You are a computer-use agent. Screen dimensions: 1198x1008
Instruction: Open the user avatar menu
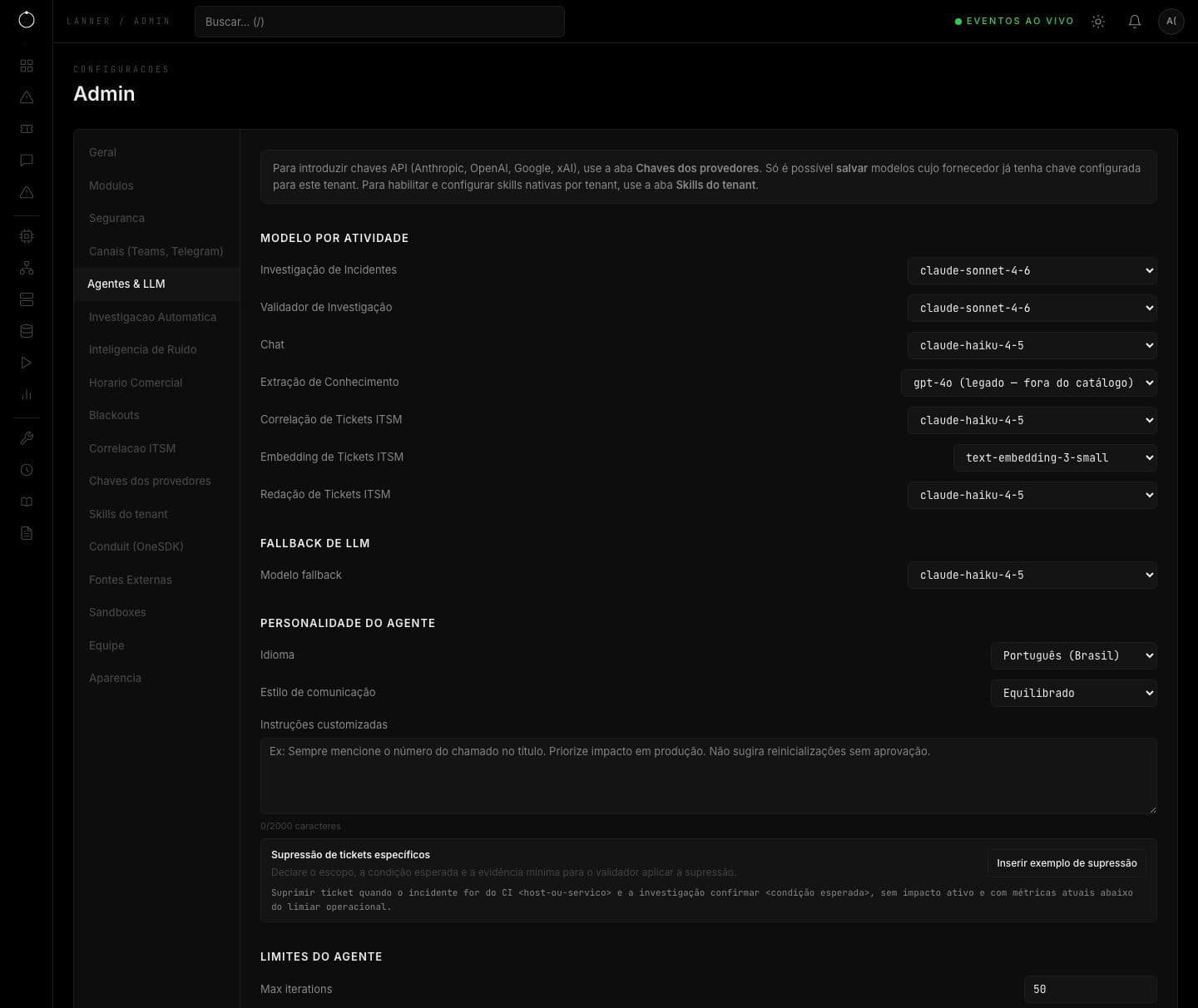coord(1171,22)
